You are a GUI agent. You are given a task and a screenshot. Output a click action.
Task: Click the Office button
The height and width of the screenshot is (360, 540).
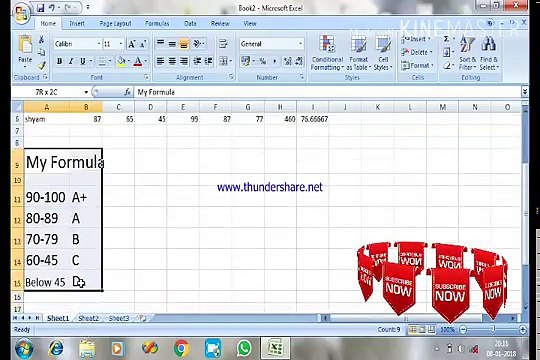click(21, 14)
